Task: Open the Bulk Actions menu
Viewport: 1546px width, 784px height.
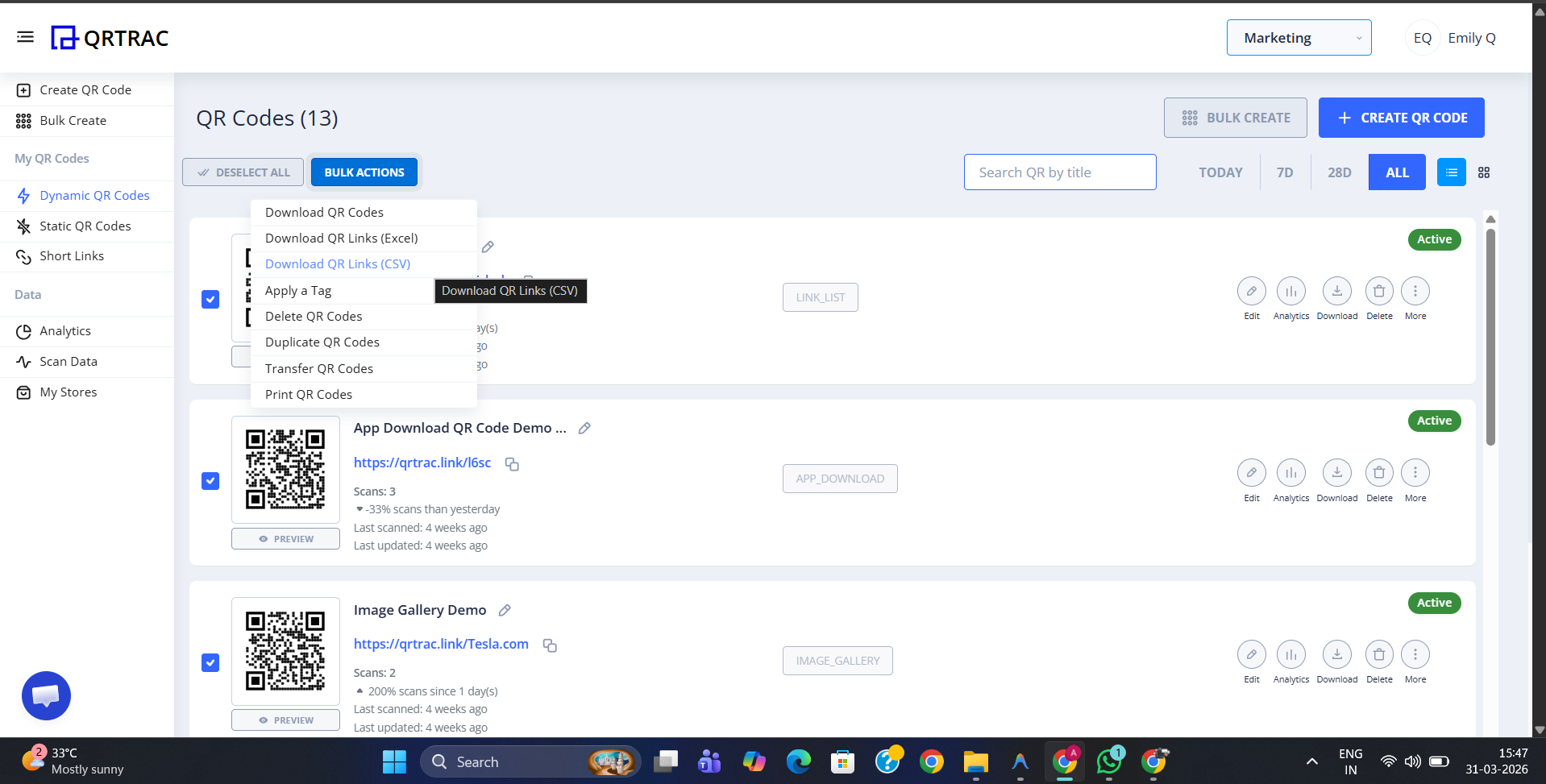Action: coord(364,172)
